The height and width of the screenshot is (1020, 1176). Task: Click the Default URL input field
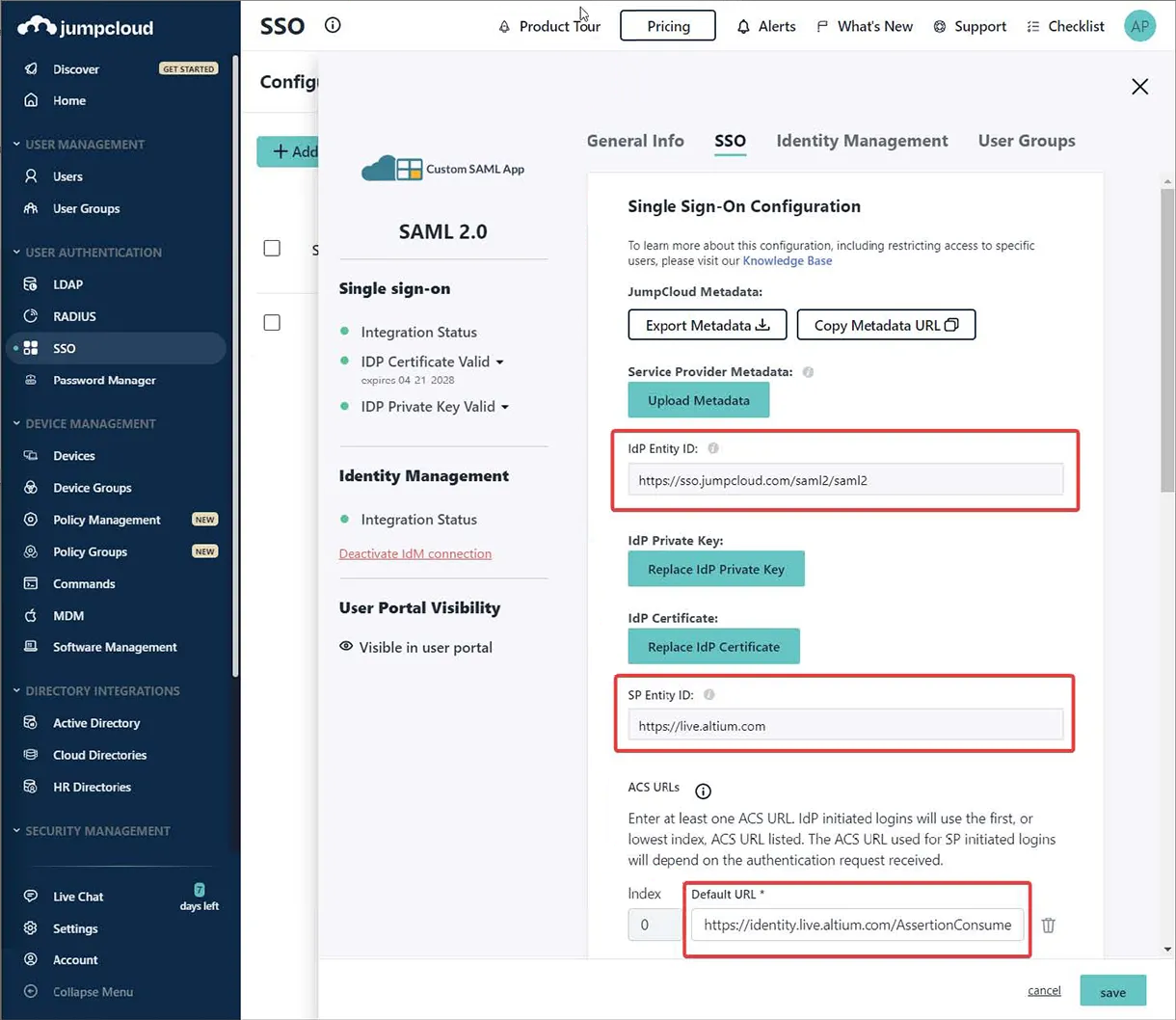858,925
